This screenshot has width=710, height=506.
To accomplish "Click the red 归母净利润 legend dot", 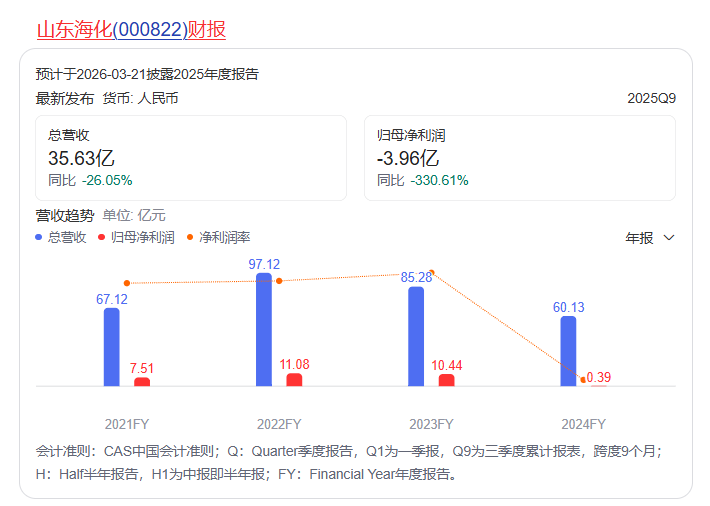I will [x=102, y=237].
